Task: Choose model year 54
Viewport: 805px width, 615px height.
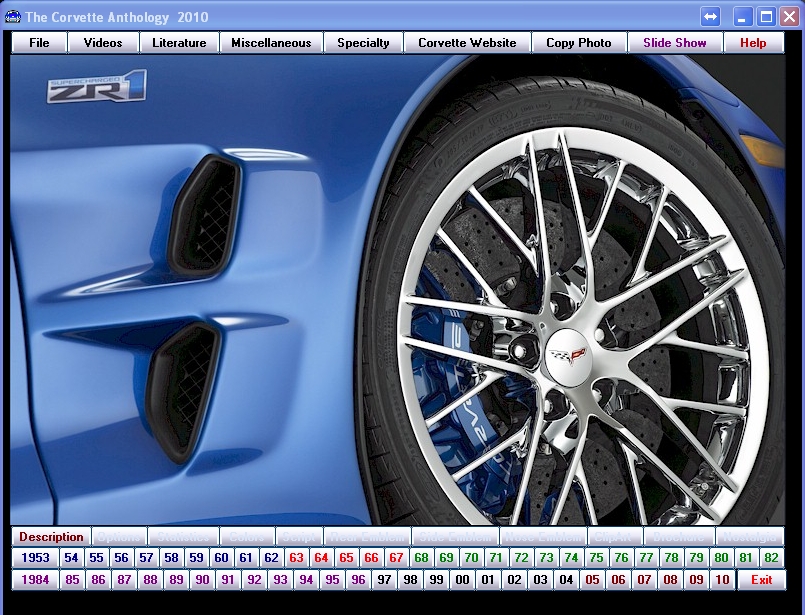Action: pos(71,558)
